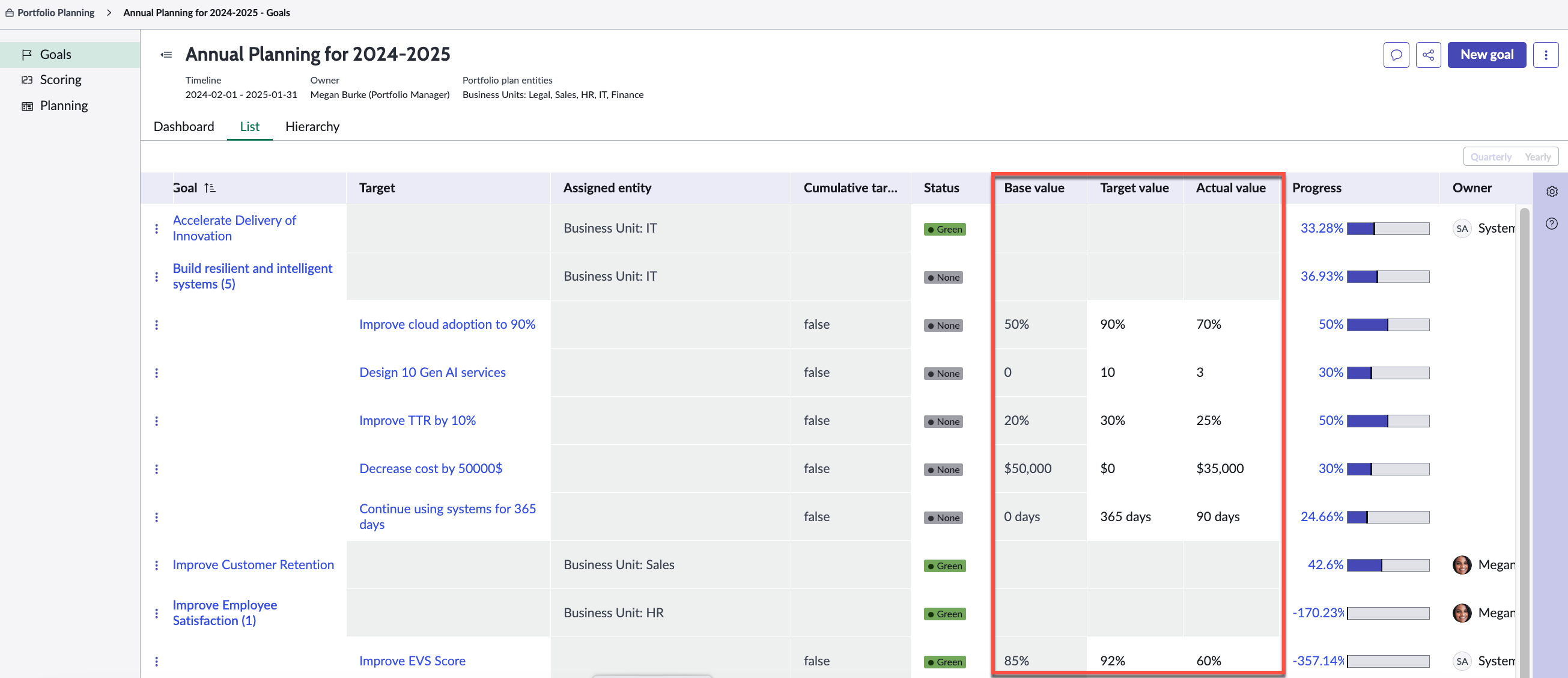
Task: Open row menu for Improve Customer Retention
Action: click(x=156, y=566)
